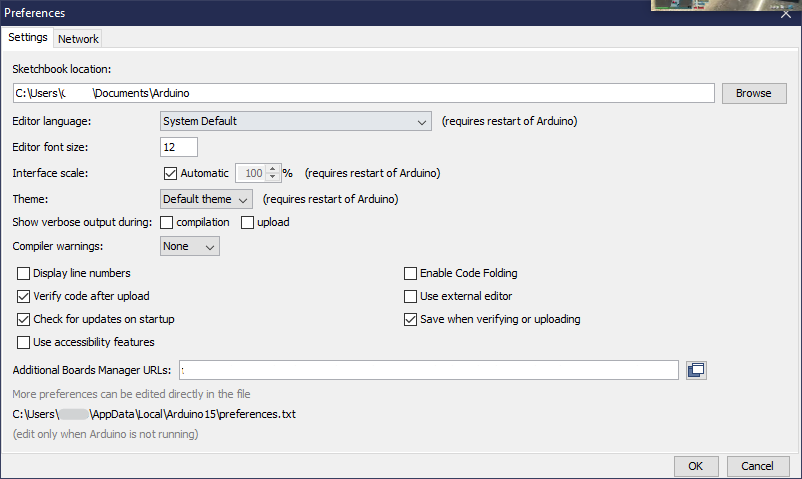Uncheck Save when verifying or uploading
Screen dimensions: 802x479
pyautogui.click(x=410, y=319)
